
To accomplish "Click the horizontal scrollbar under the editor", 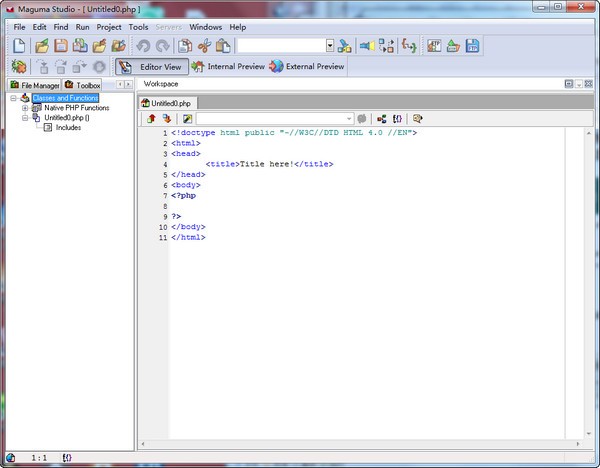I will point(360,444).
